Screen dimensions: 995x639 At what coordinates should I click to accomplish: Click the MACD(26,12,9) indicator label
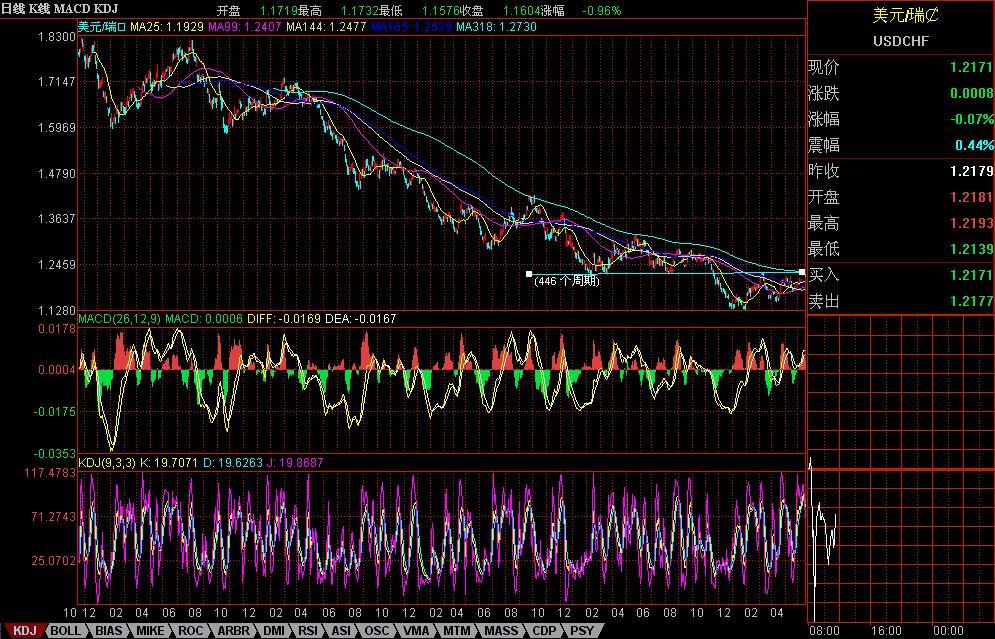coord(119,319)
